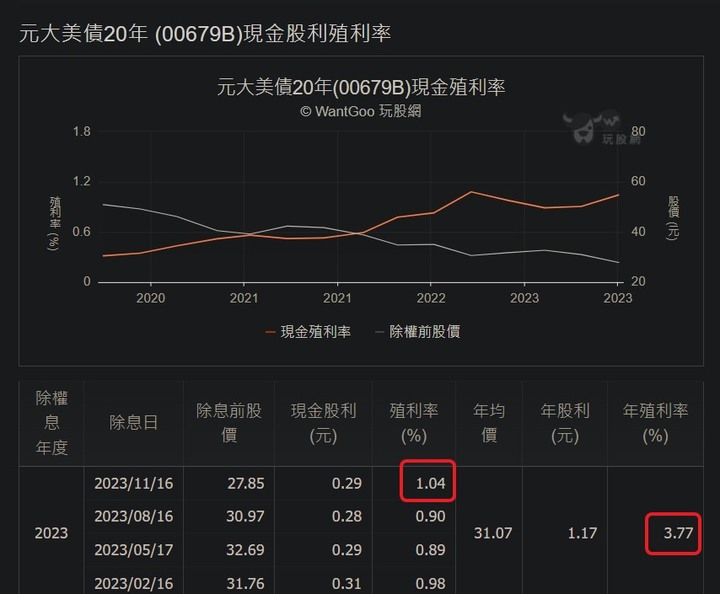Select the 2023/08/16 ex-dividend date cell
Screen dimensions: 720x594
pos(134,516)
